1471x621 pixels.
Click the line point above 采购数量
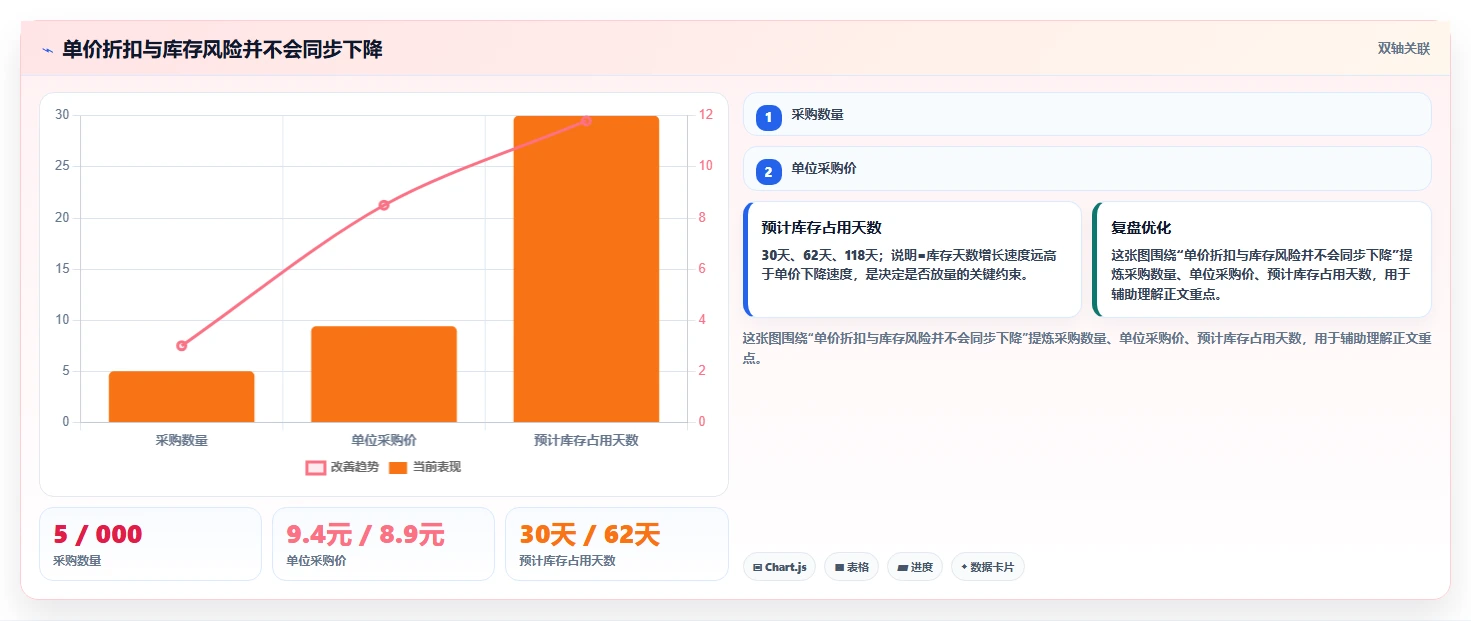pos(182,346)
